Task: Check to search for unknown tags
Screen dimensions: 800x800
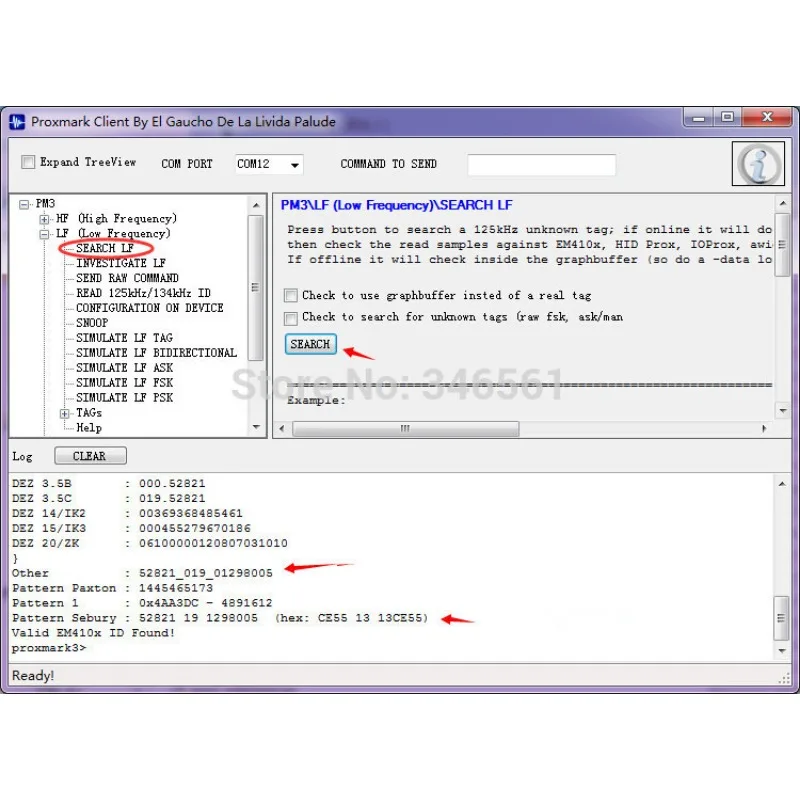Action: (291, 318)
